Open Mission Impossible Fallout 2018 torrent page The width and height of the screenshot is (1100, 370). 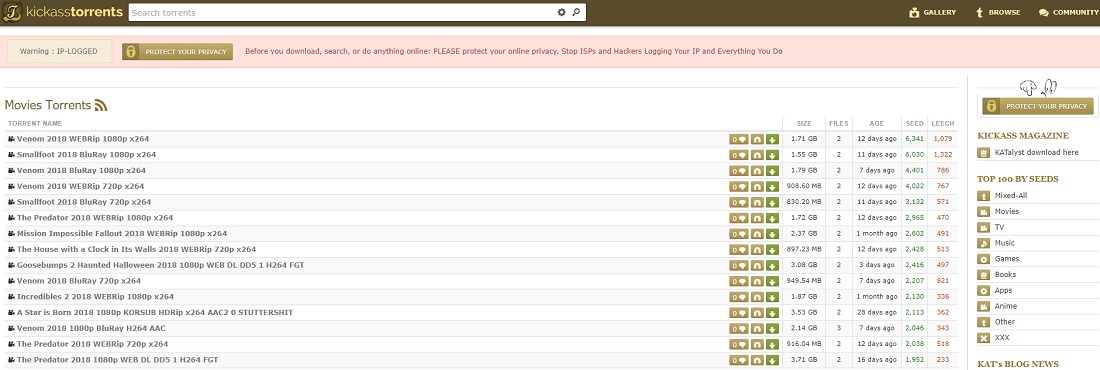[x=122, y=234]
